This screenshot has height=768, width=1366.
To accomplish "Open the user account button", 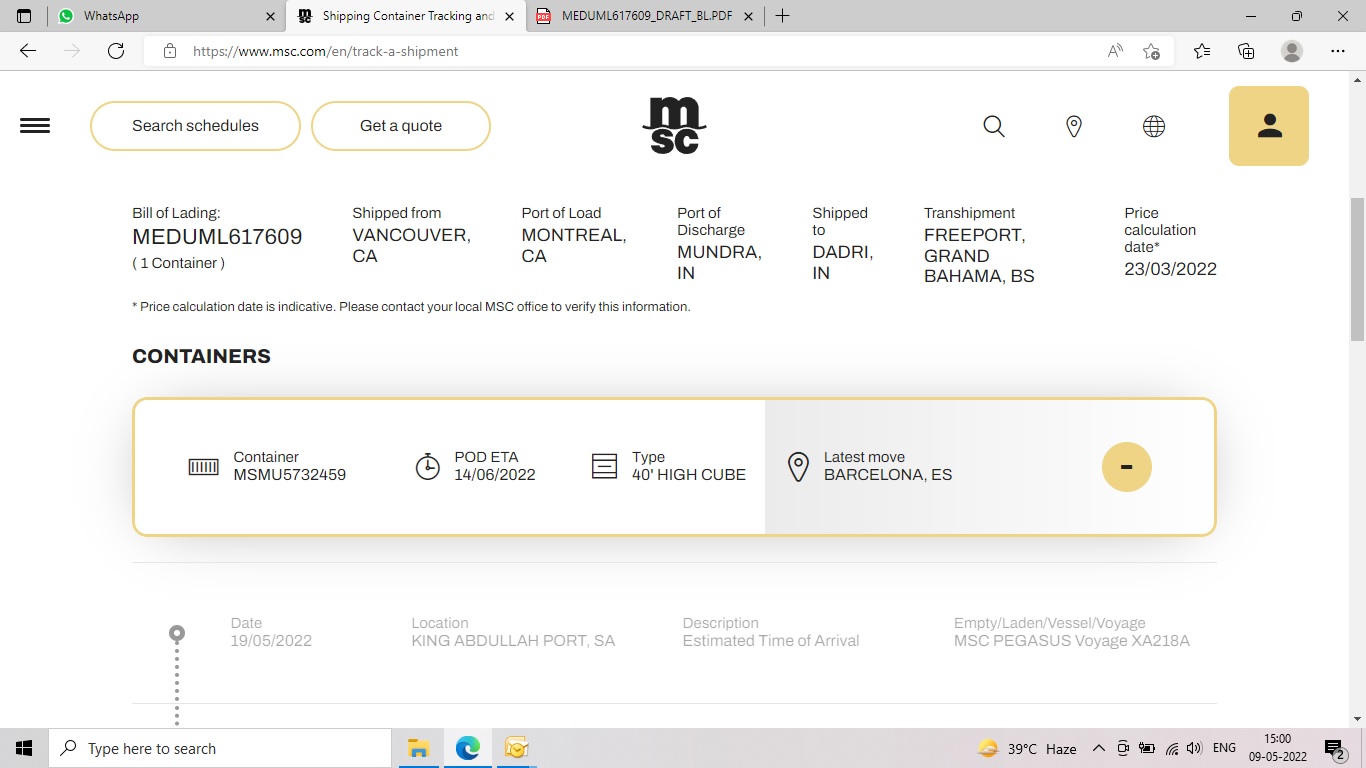I will click(x=1269, y=126).
